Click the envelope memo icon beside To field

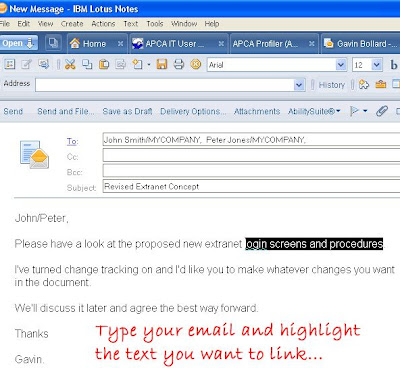[x=34, y=154]
